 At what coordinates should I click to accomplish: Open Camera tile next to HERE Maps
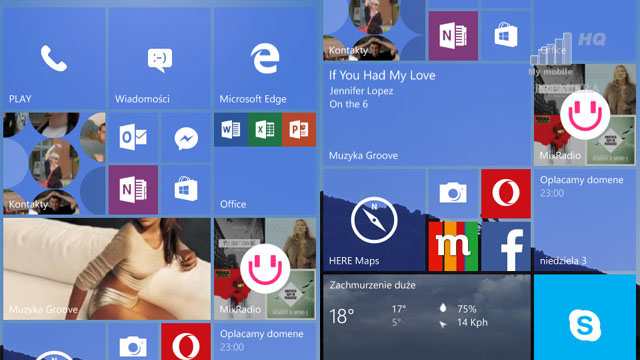click(x=453, y=194)
